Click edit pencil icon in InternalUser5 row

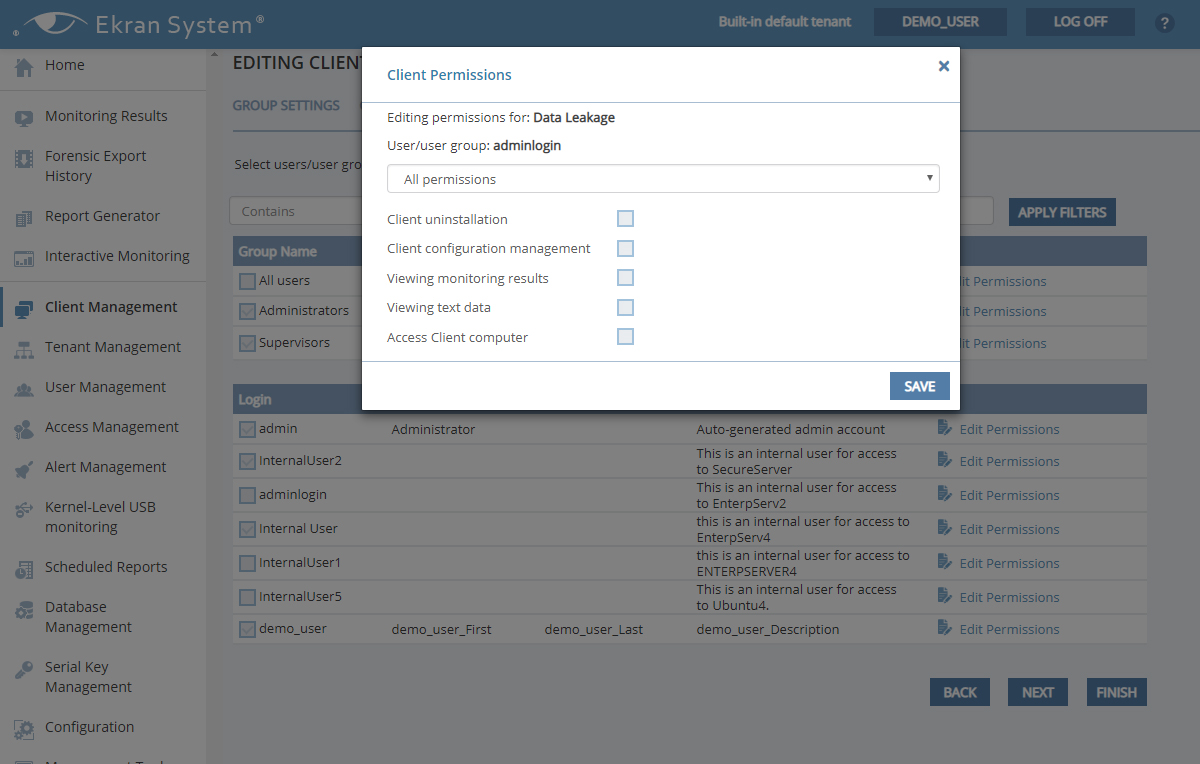pyautogui.click(x=945, y=596)
